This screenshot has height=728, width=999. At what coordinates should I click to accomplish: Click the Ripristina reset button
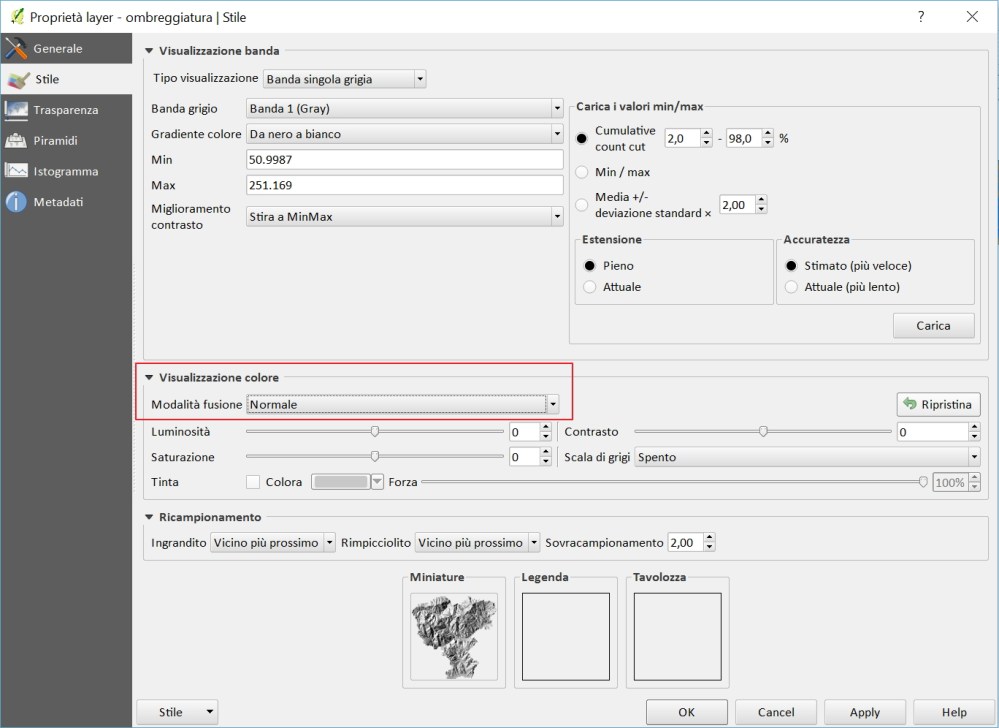[938, 404]
